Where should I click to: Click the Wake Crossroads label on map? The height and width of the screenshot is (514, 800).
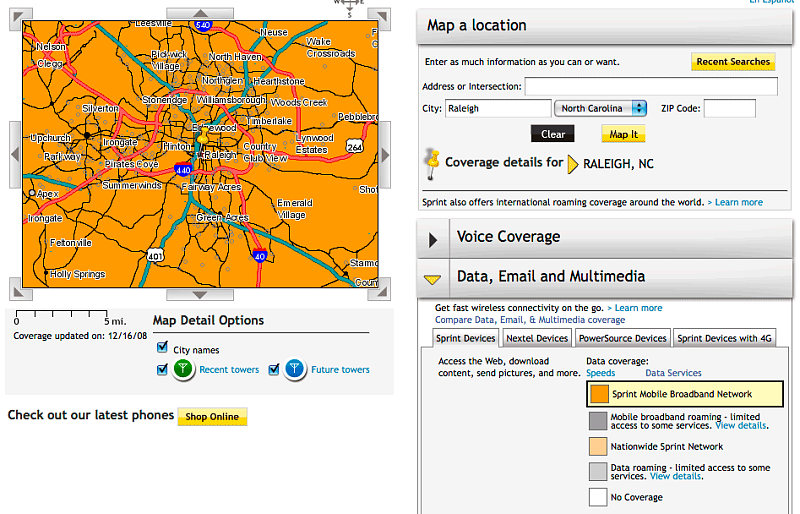[x=331, y=47]
